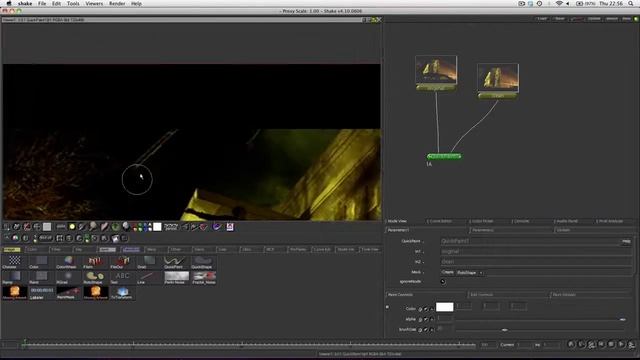The height and width of the screenshot is (360, 640).
Task: Select the green QuickPaint1 node in Node View
Action: click(444, 156)
